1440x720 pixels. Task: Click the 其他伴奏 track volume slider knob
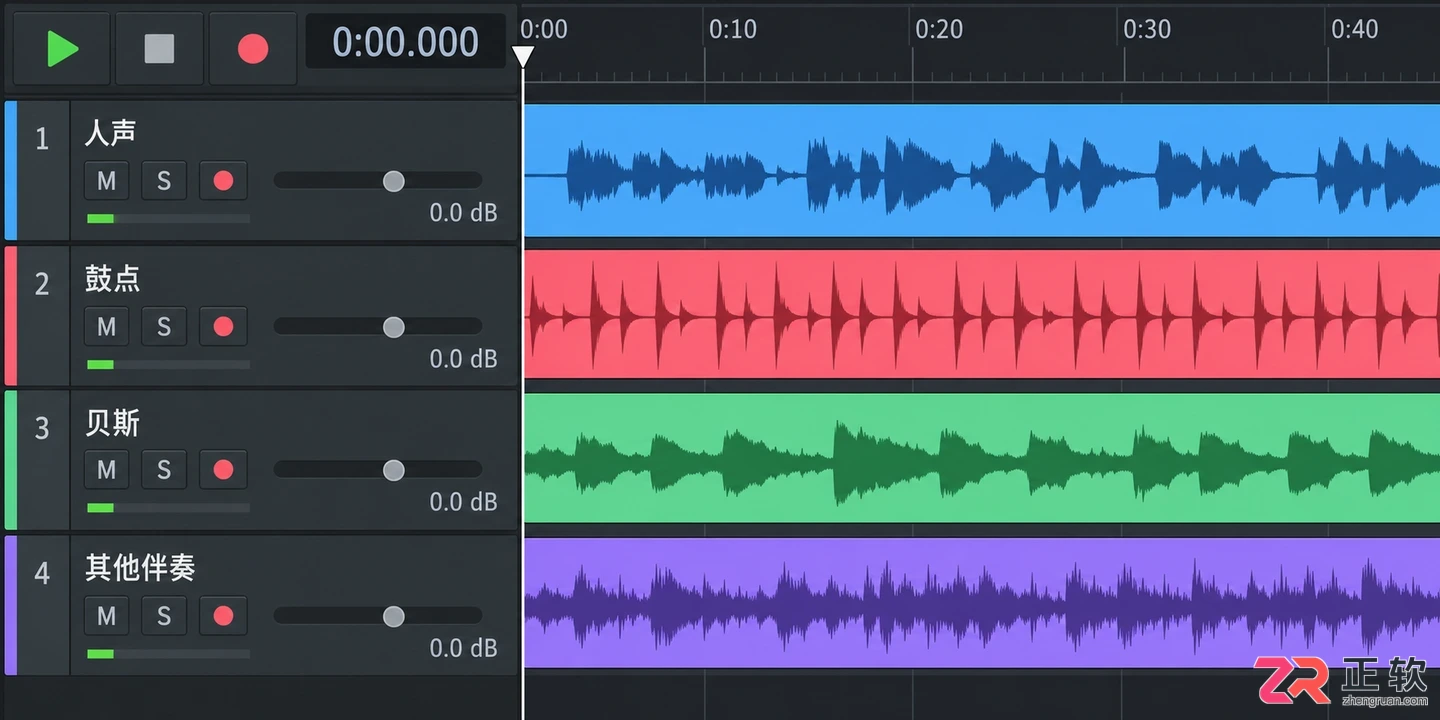[x=394, y=616]
